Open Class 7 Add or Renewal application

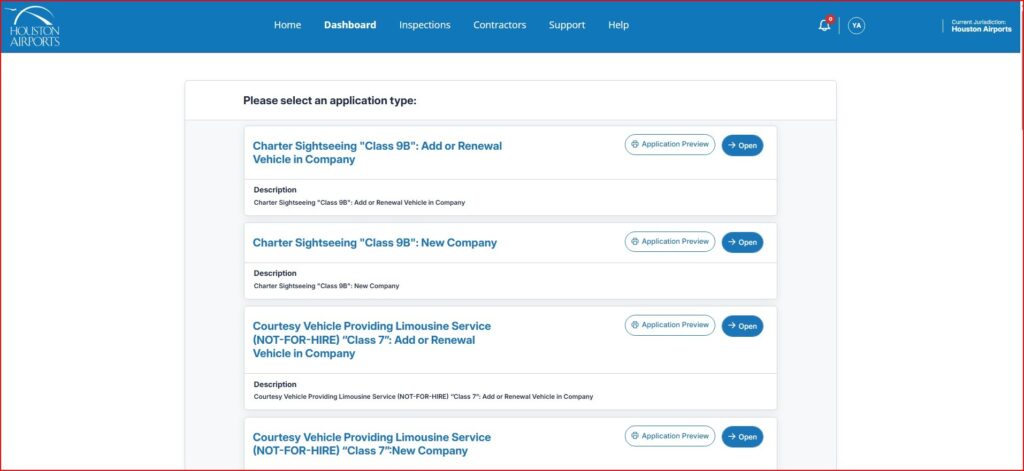click(x=742, y=326)
